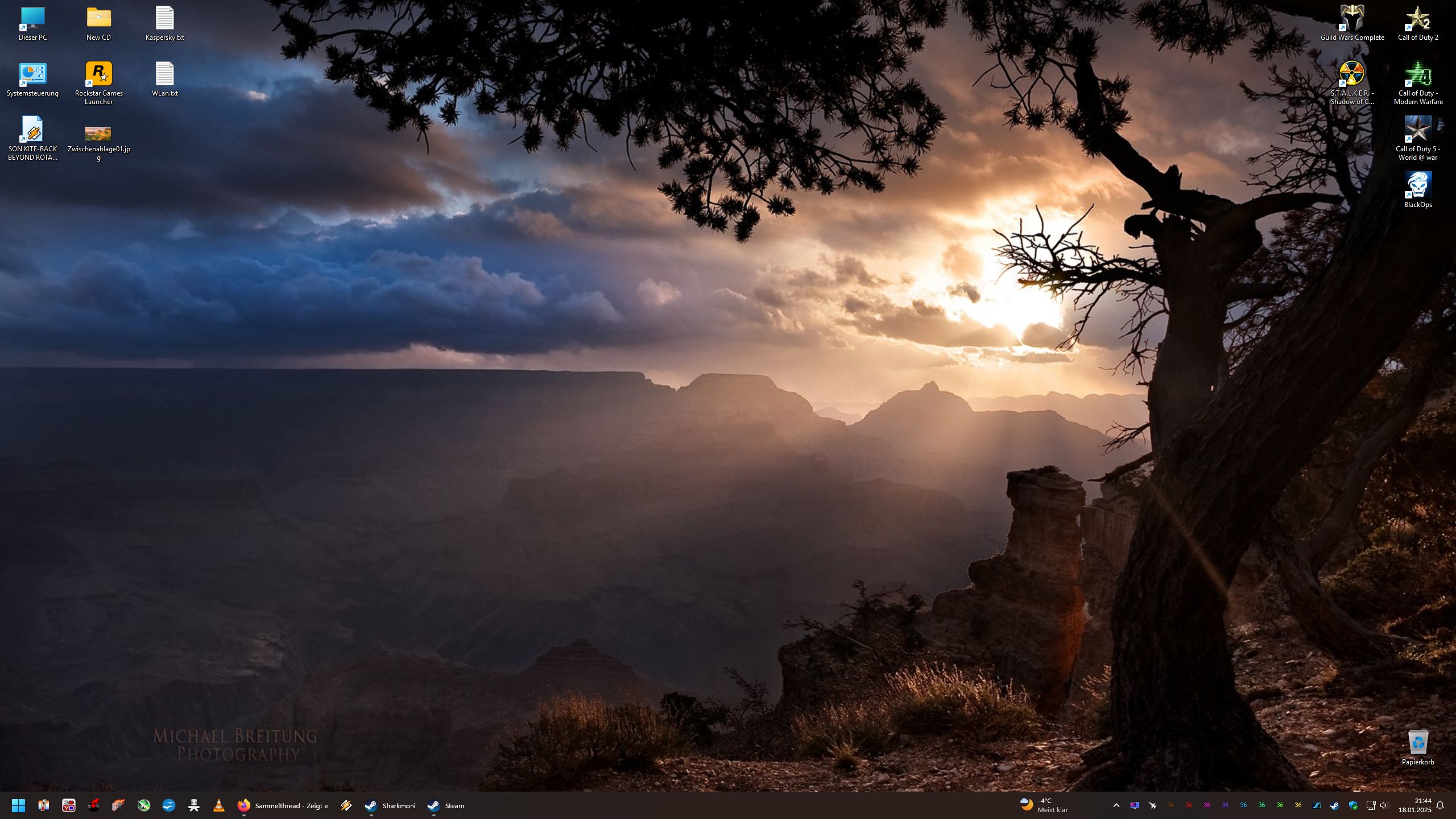Click the Systemsteuerung control panel icon
The width and height of the screenshot is (1456, 819).
pos(32,75)
